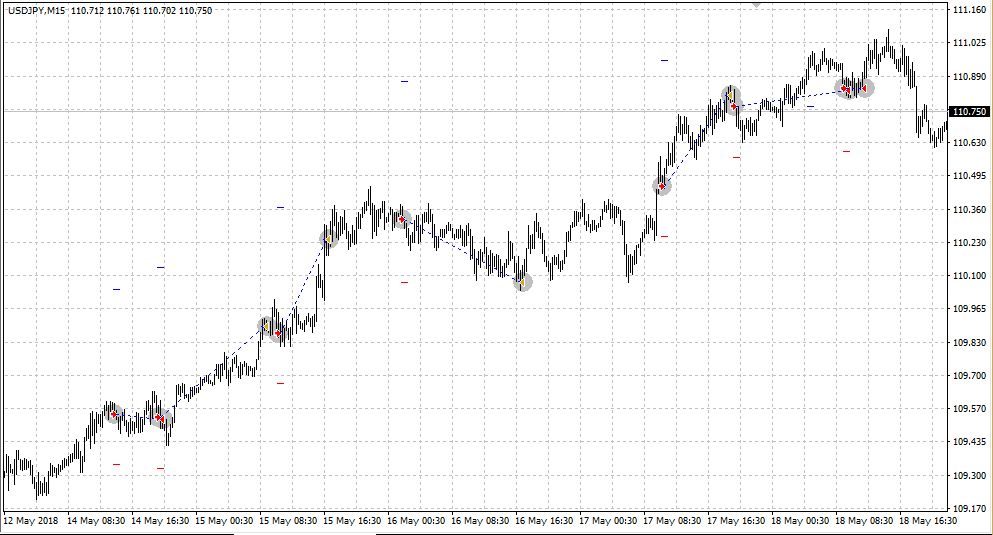
Task: Select the first trade marker near 14 May 08:30
Action: [114, 415]
